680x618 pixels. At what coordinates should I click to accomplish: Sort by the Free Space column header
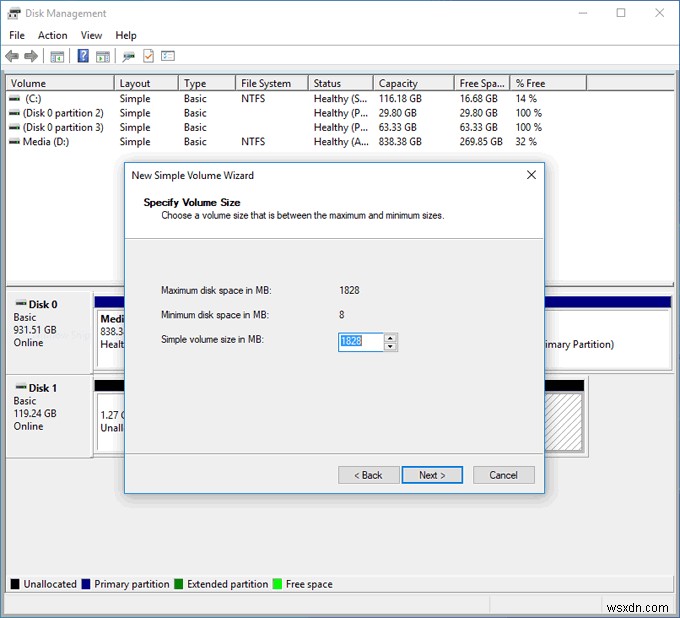[x=482, y=83]
